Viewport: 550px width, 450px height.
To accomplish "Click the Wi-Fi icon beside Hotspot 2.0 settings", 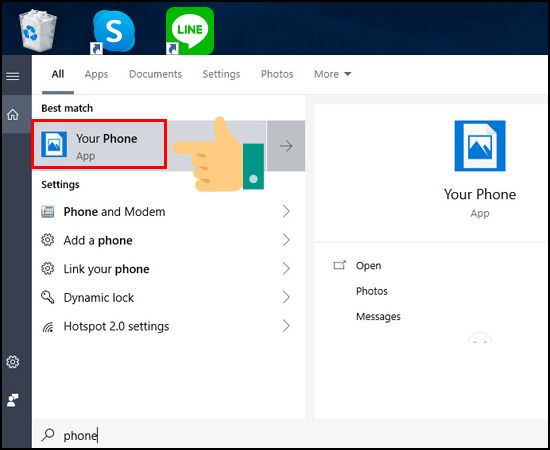I will [48, 327].
